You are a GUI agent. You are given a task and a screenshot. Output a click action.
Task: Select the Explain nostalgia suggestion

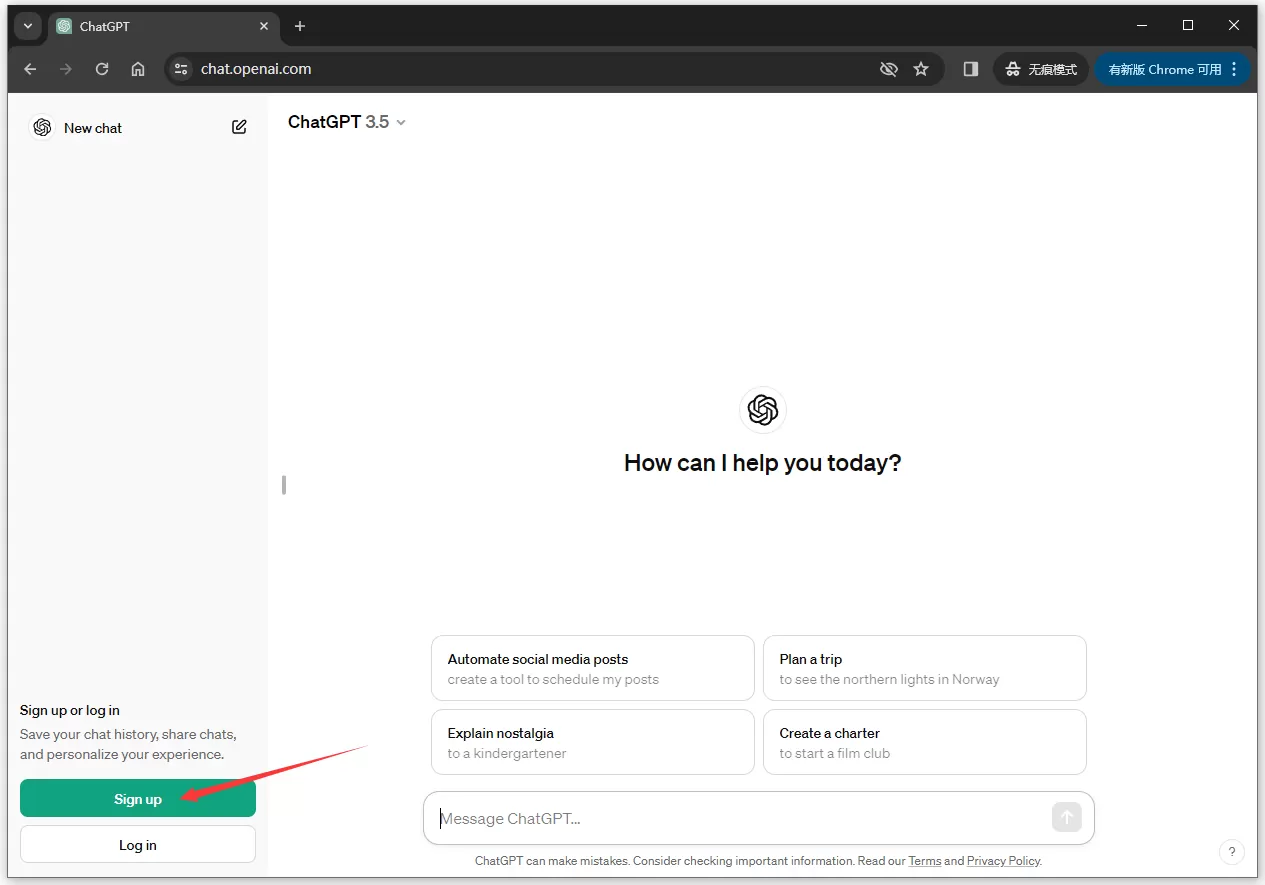point(593,742)
